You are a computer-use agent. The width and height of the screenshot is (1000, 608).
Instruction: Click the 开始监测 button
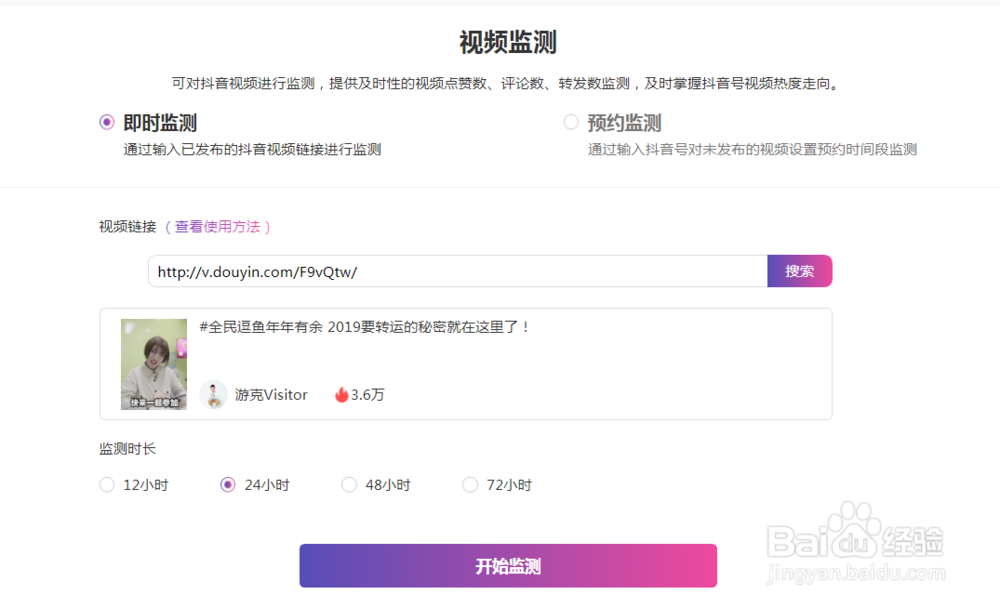pos(508,566)
